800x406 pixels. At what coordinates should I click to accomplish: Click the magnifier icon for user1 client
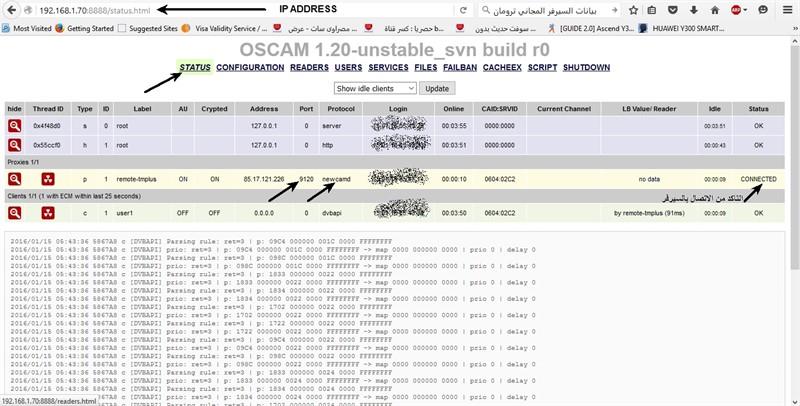point(15,212)
